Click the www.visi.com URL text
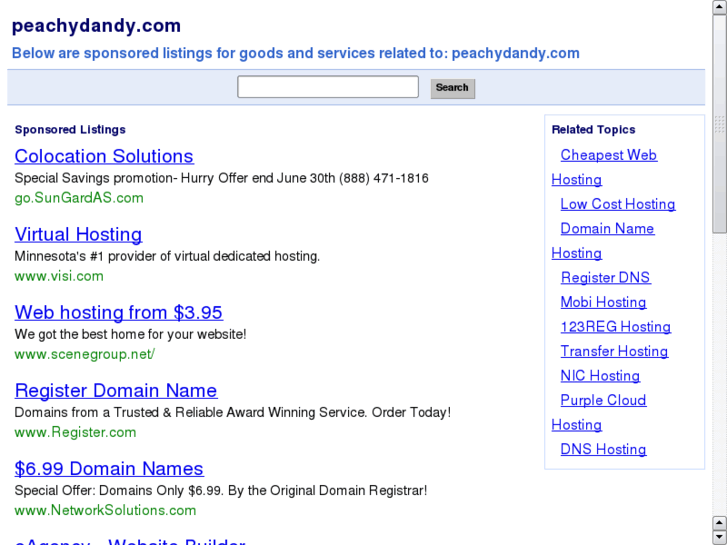The width and height of the screenshot is (727, 545). [x=59, y=276]
